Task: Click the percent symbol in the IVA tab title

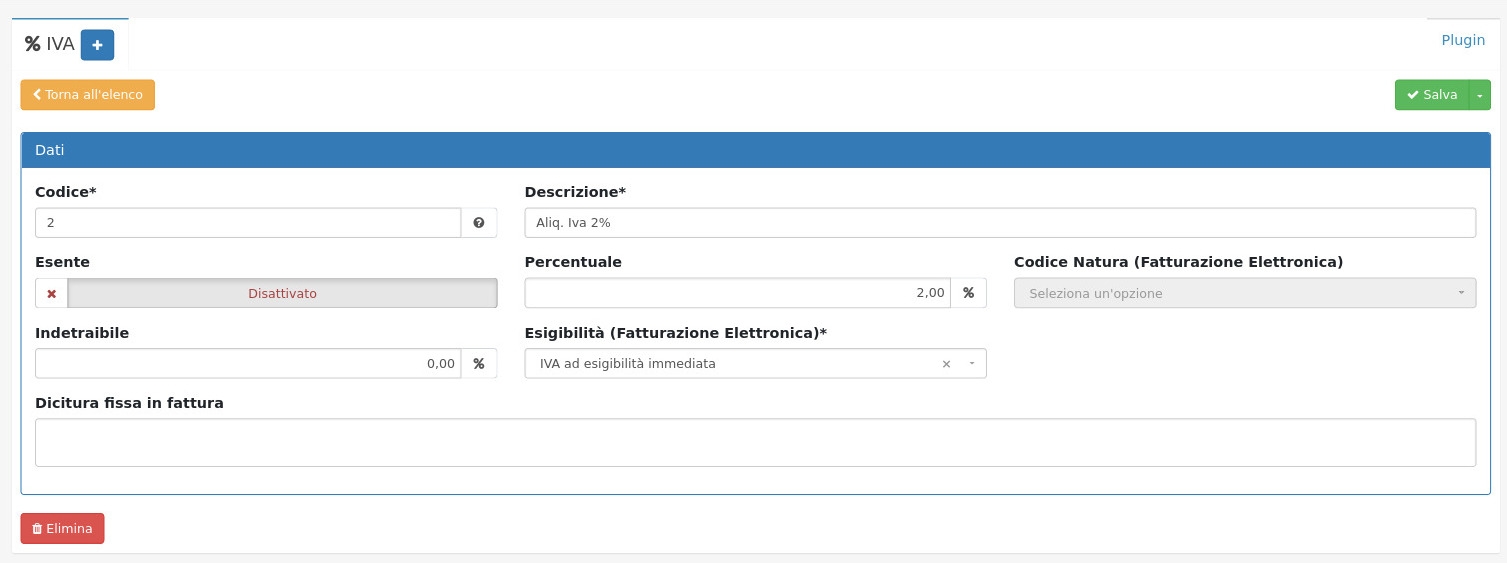Action: pos(33,44)
